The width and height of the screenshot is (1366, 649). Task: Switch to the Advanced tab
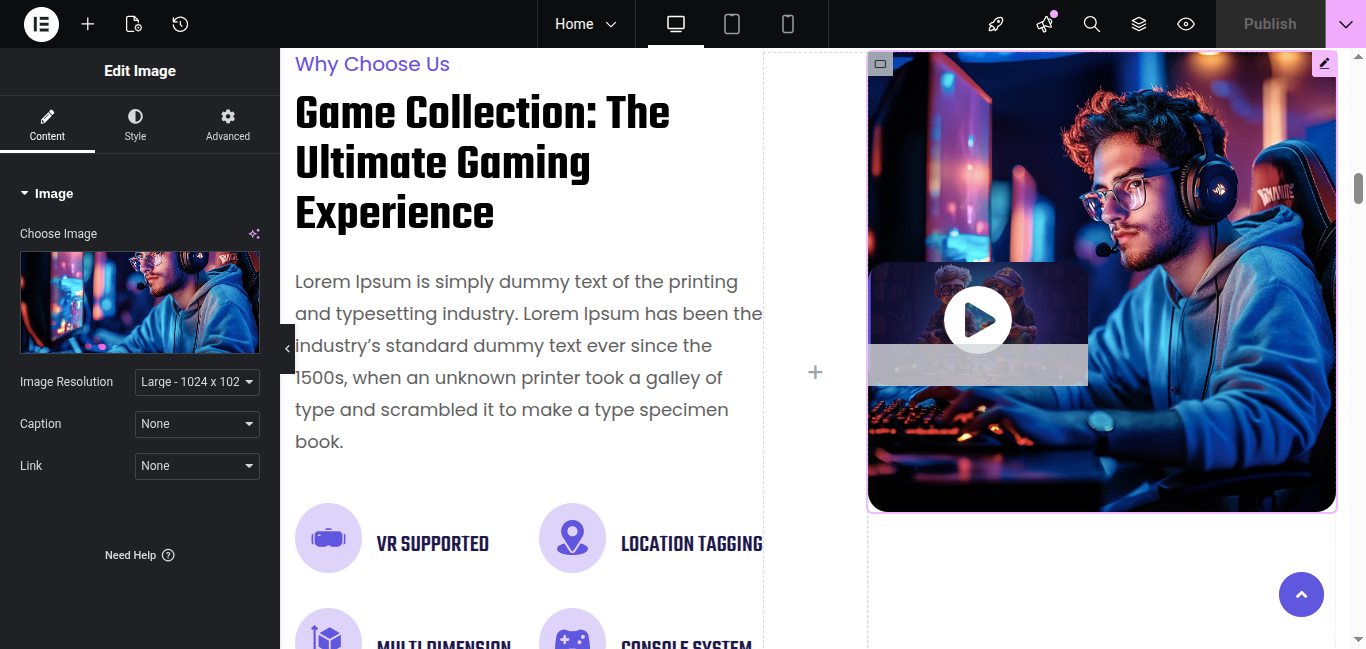click(228, 125)
